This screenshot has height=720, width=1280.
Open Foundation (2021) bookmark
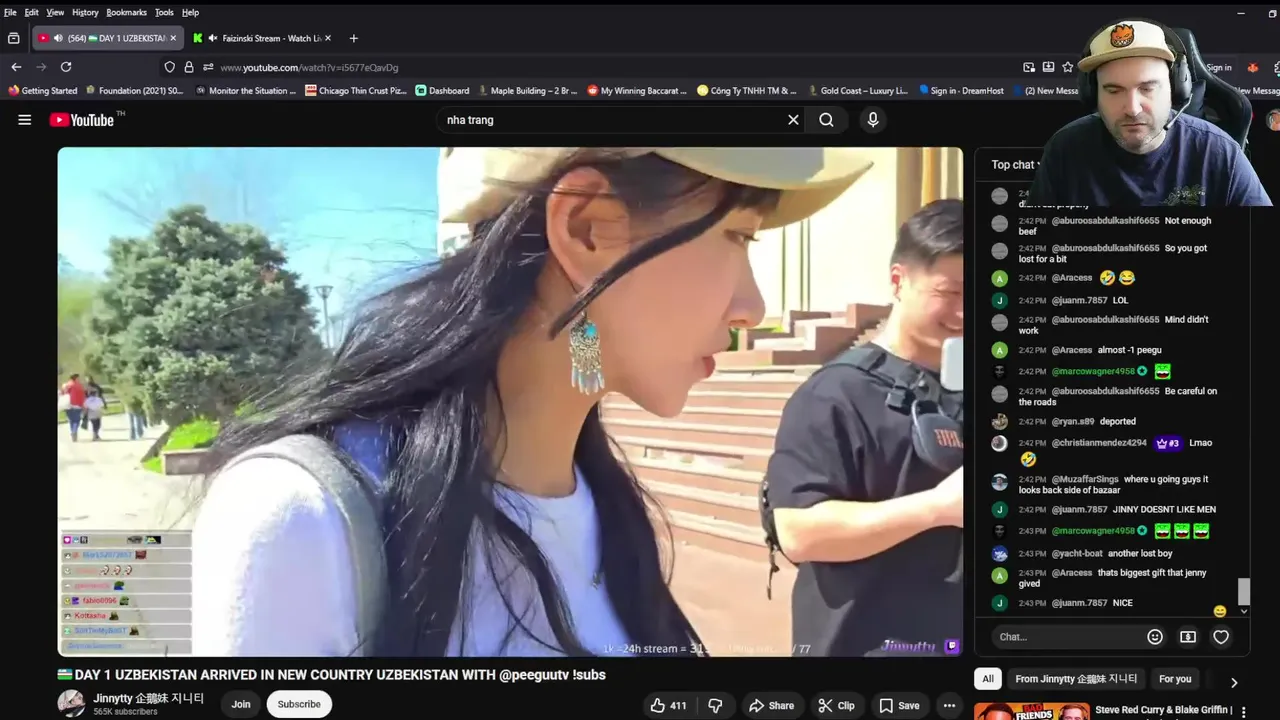(x=135, y=90)
